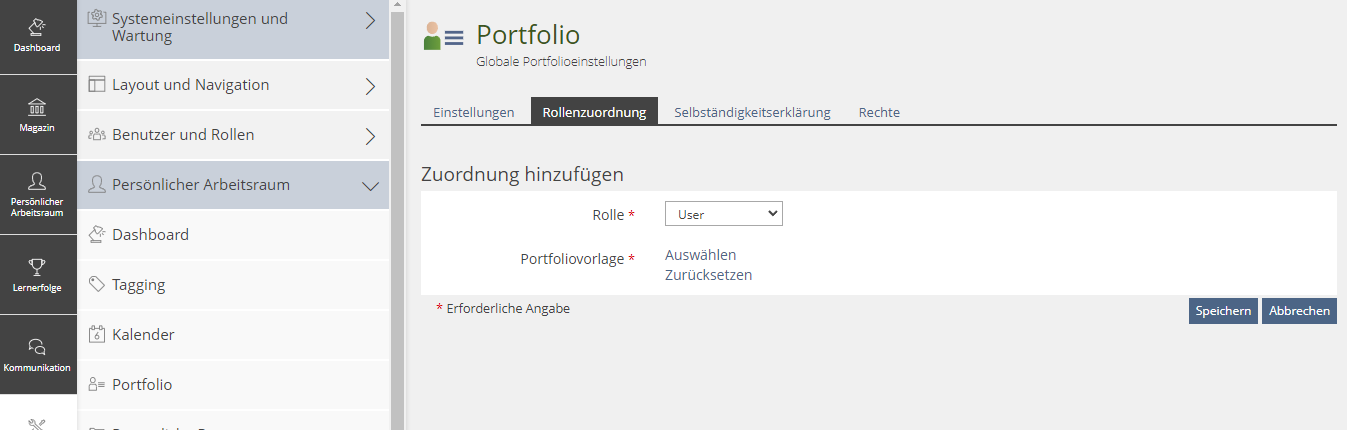This screenshot has height=430, width=1347.
Task: Expand the Layout und Navigation section
Action: (x=370, y=86)
